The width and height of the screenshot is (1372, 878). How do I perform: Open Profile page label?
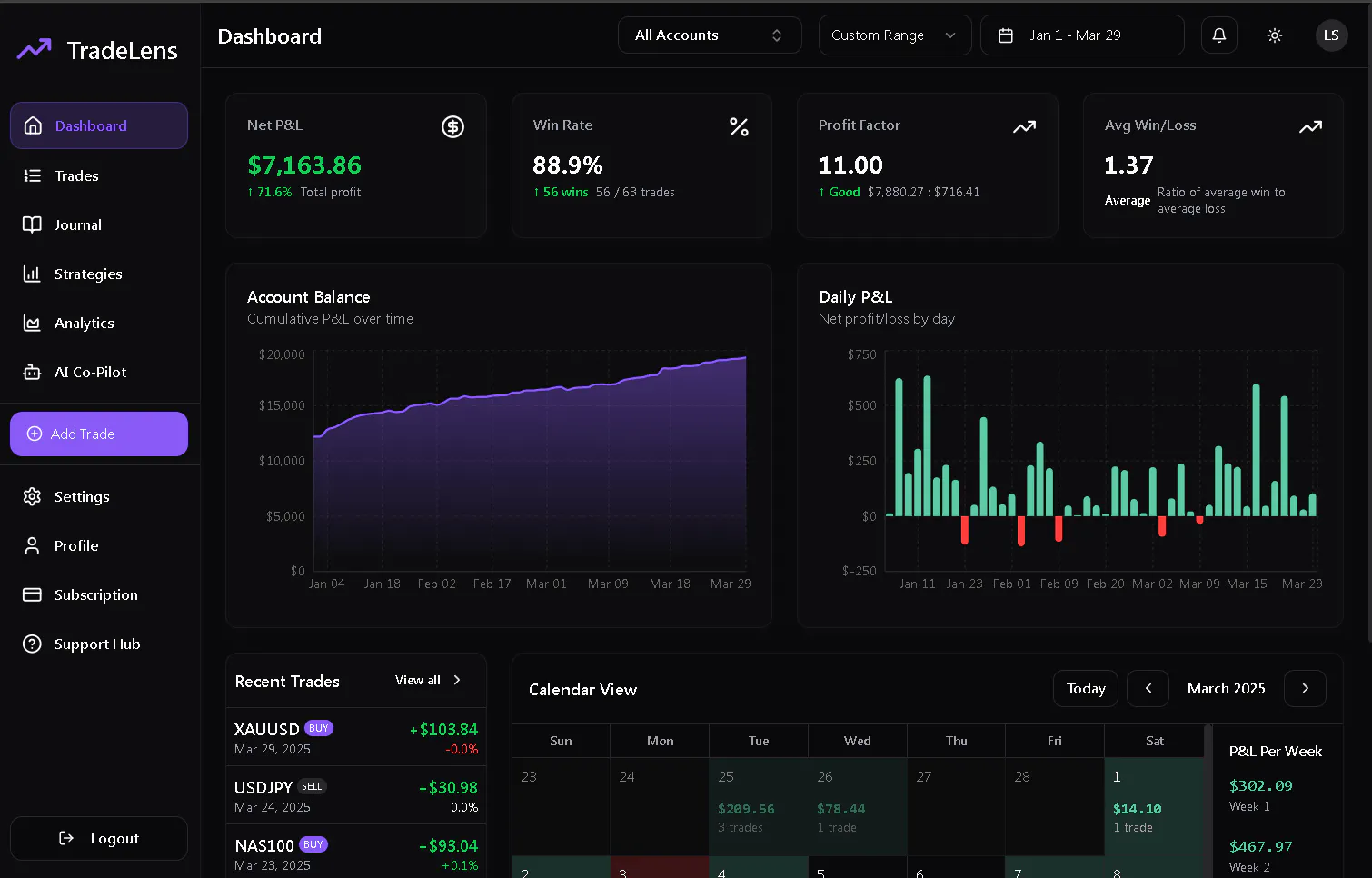(76, 545)
